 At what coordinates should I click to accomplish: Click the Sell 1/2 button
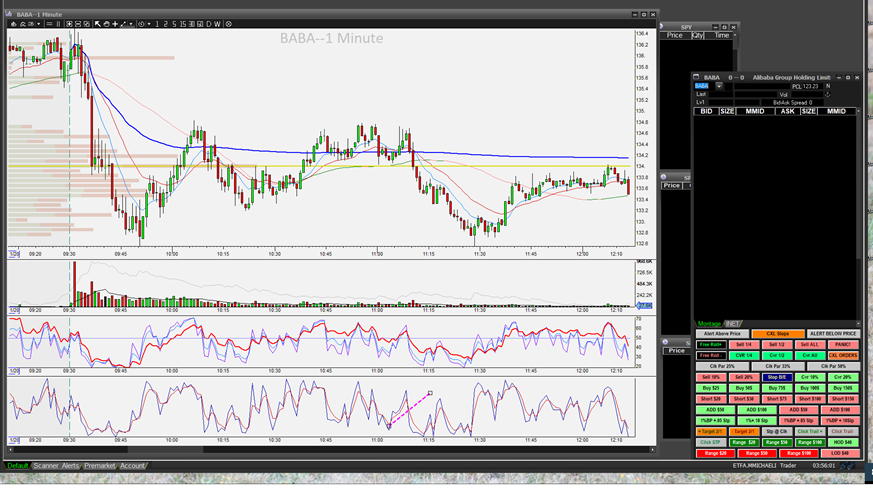(x=777, y=344)
